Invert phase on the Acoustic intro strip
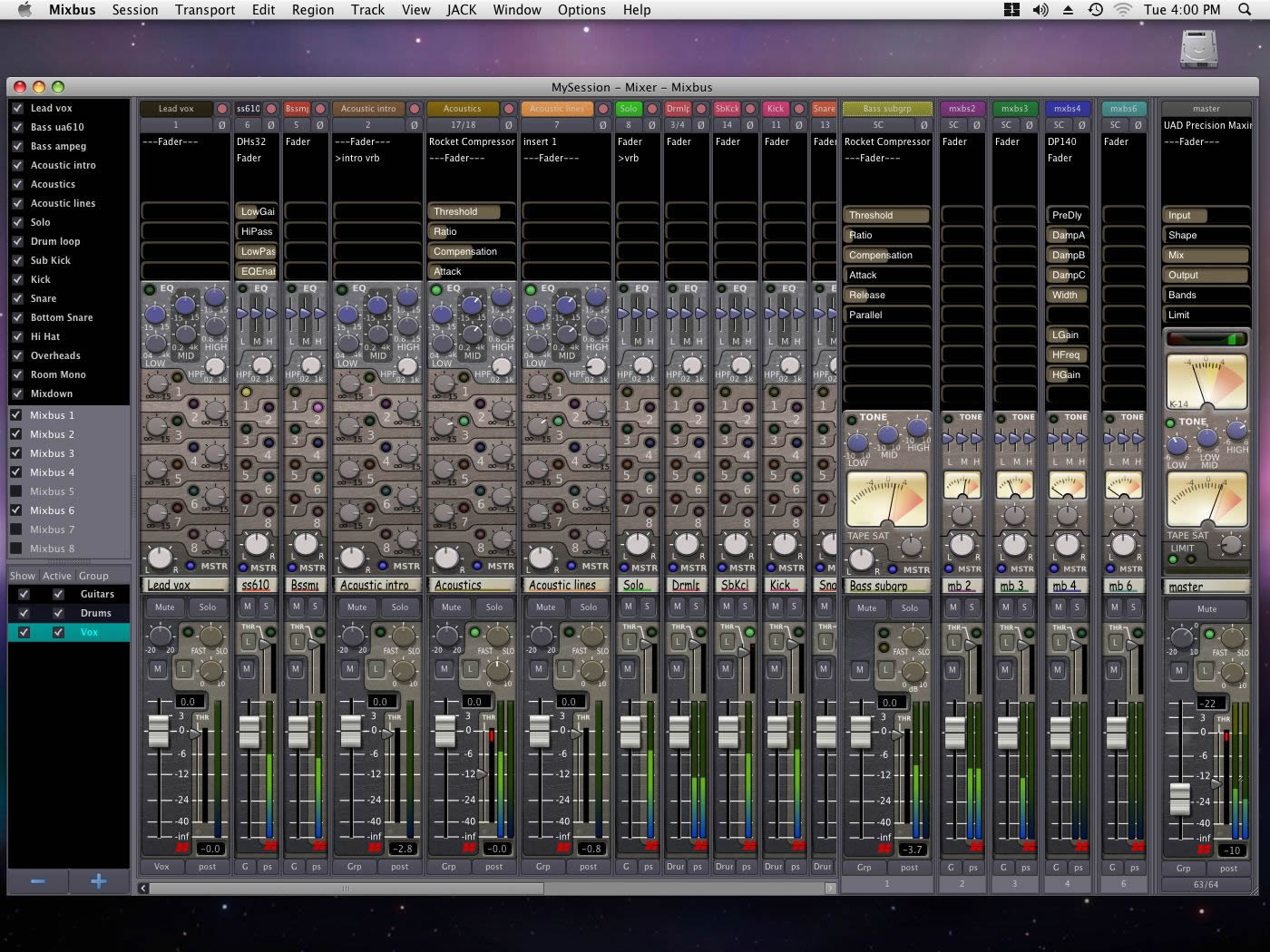 point(415,125)
